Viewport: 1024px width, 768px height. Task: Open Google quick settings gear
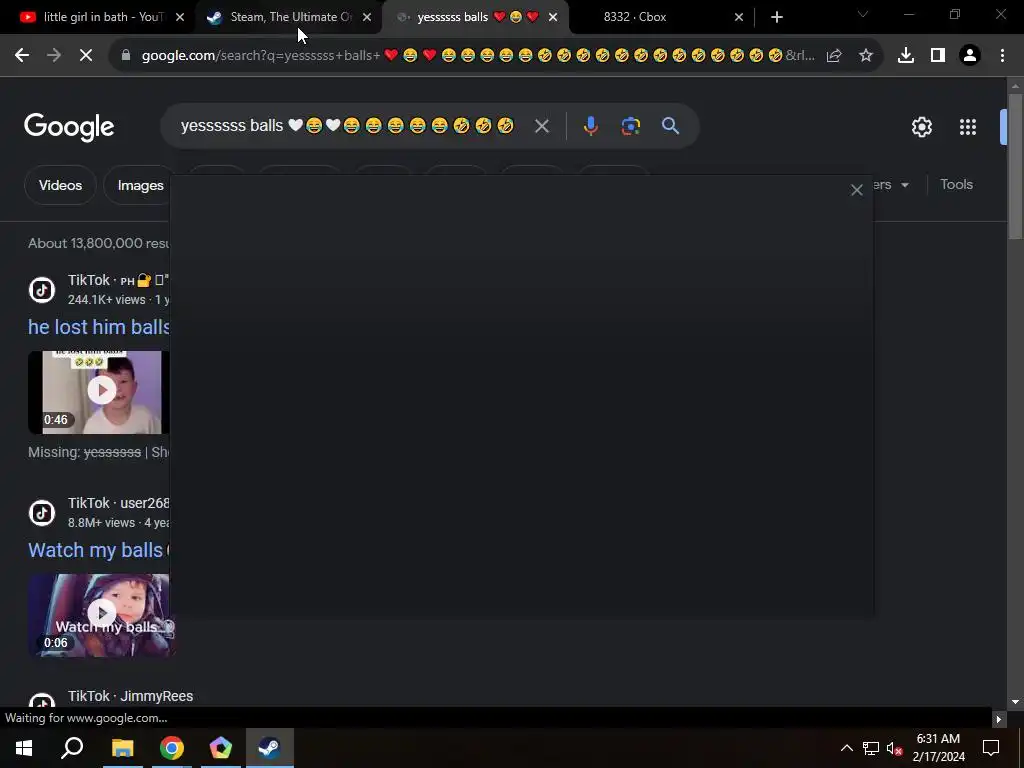click(921, 127)
